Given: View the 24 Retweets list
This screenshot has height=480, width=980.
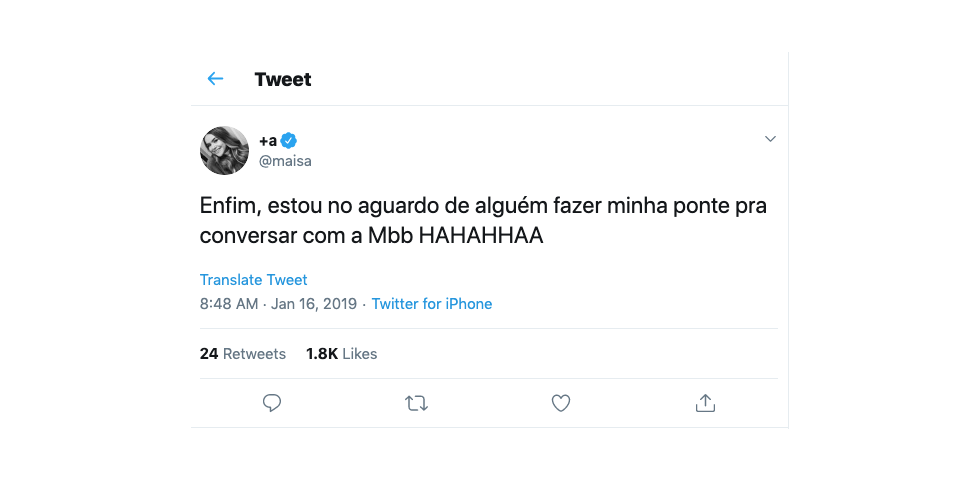Looking at the screenshot, I should tap(242, 354).
